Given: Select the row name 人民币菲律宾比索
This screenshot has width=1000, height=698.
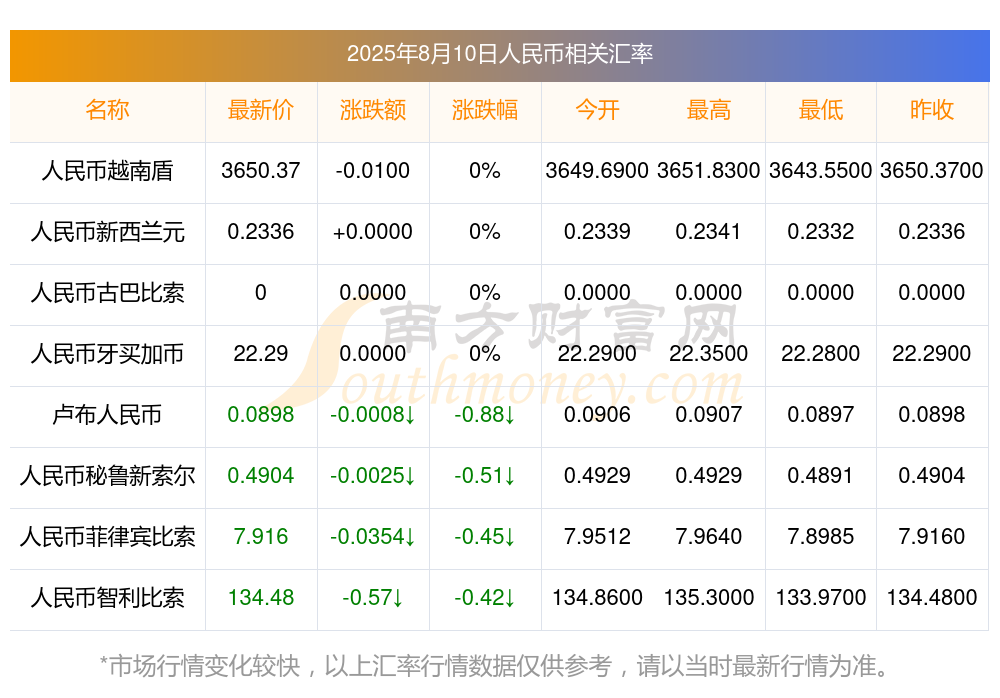Looking at the screenshot, I should 107,537.
